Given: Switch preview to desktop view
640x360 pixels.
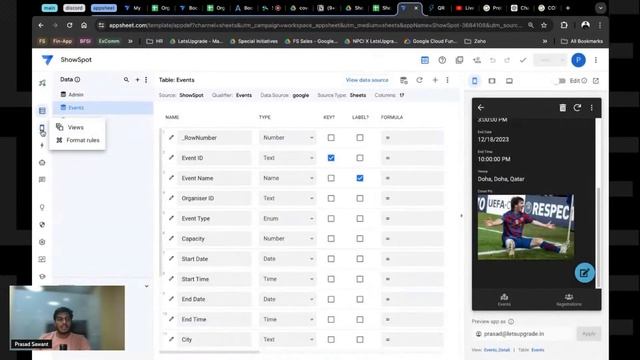Looking at the screenshot, I should pyautogui.click(x=509, y=81).
